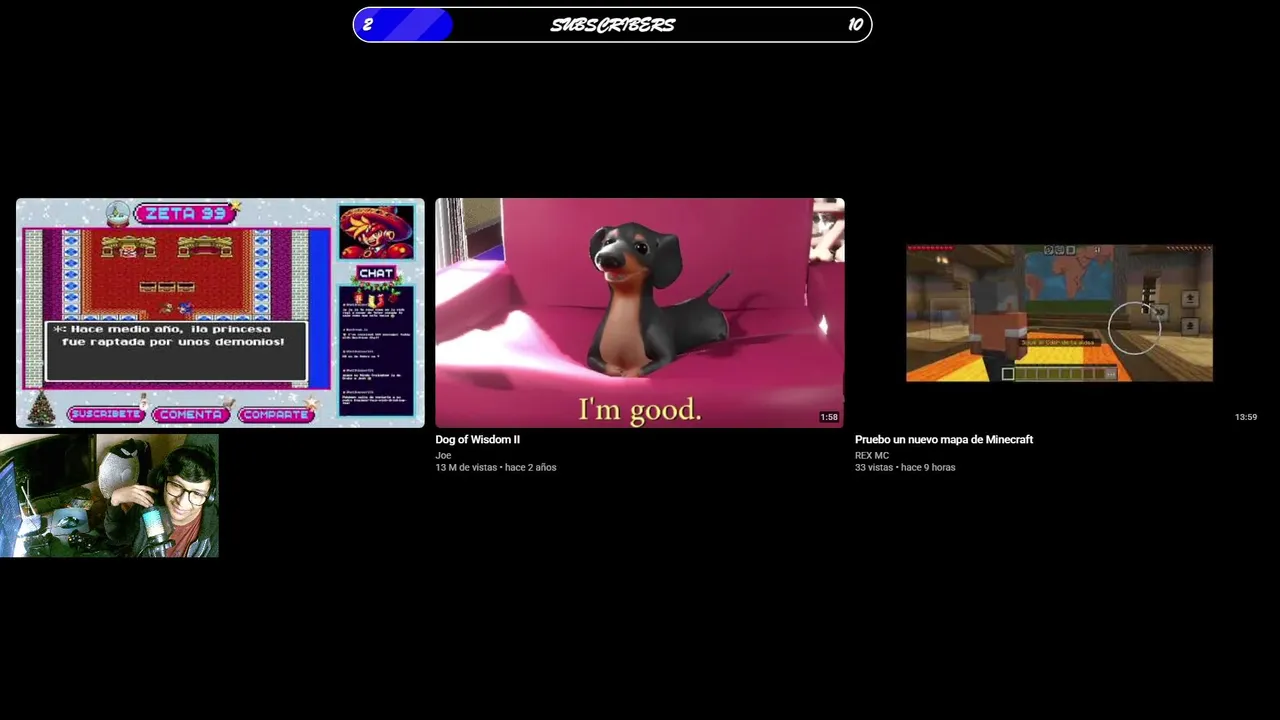The width and height of the screenshot is (1280, 720).
Task: Click the game dialogue text box
Action: tap(176, 351)
